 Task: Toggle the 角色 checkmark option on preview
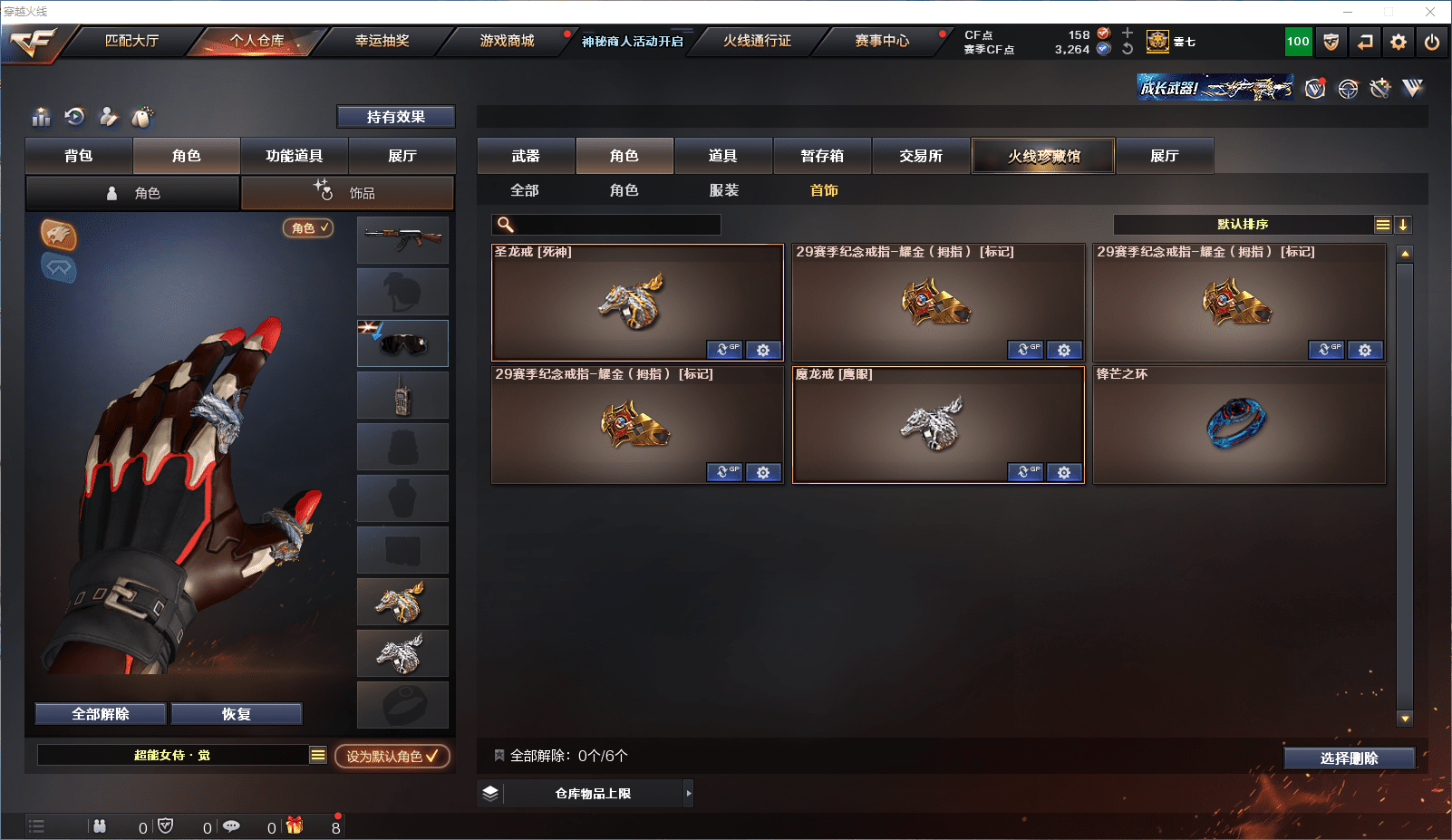point(309,228)
